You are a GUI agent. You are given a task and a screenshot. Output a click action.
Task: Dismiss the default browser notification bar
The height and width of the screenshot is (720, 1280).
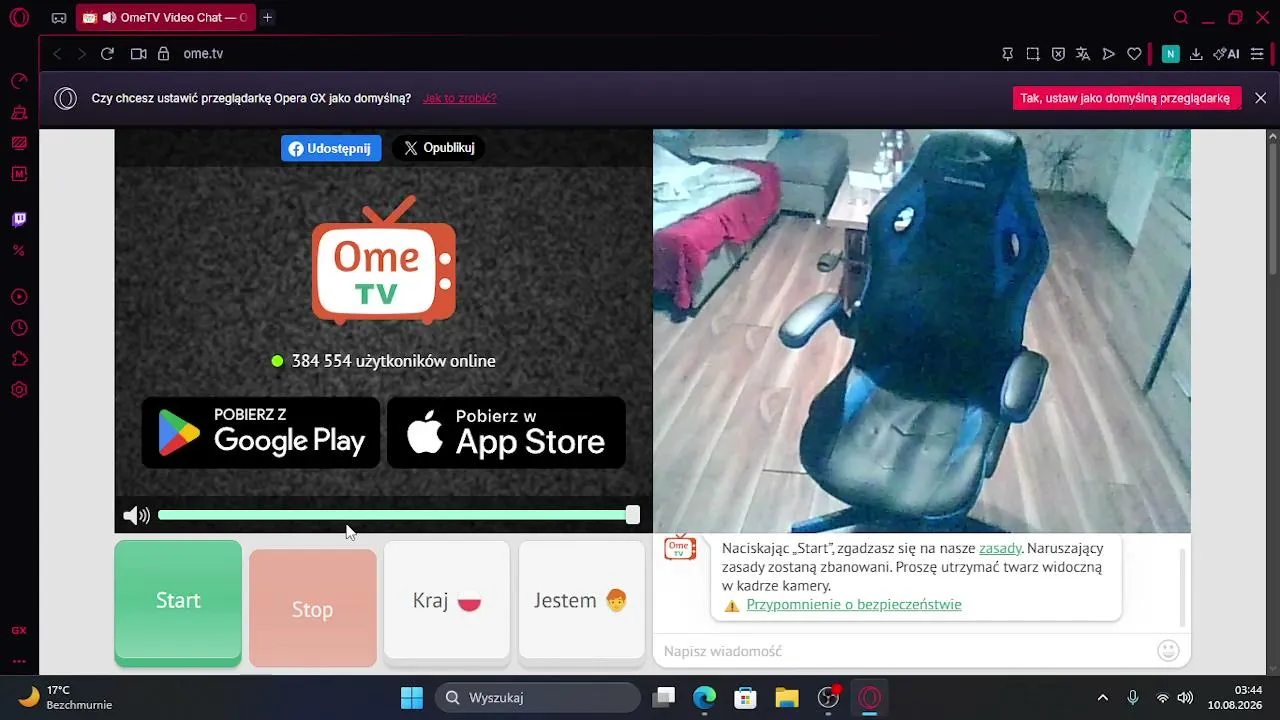pyautogui.click(x=1261, y=98)
